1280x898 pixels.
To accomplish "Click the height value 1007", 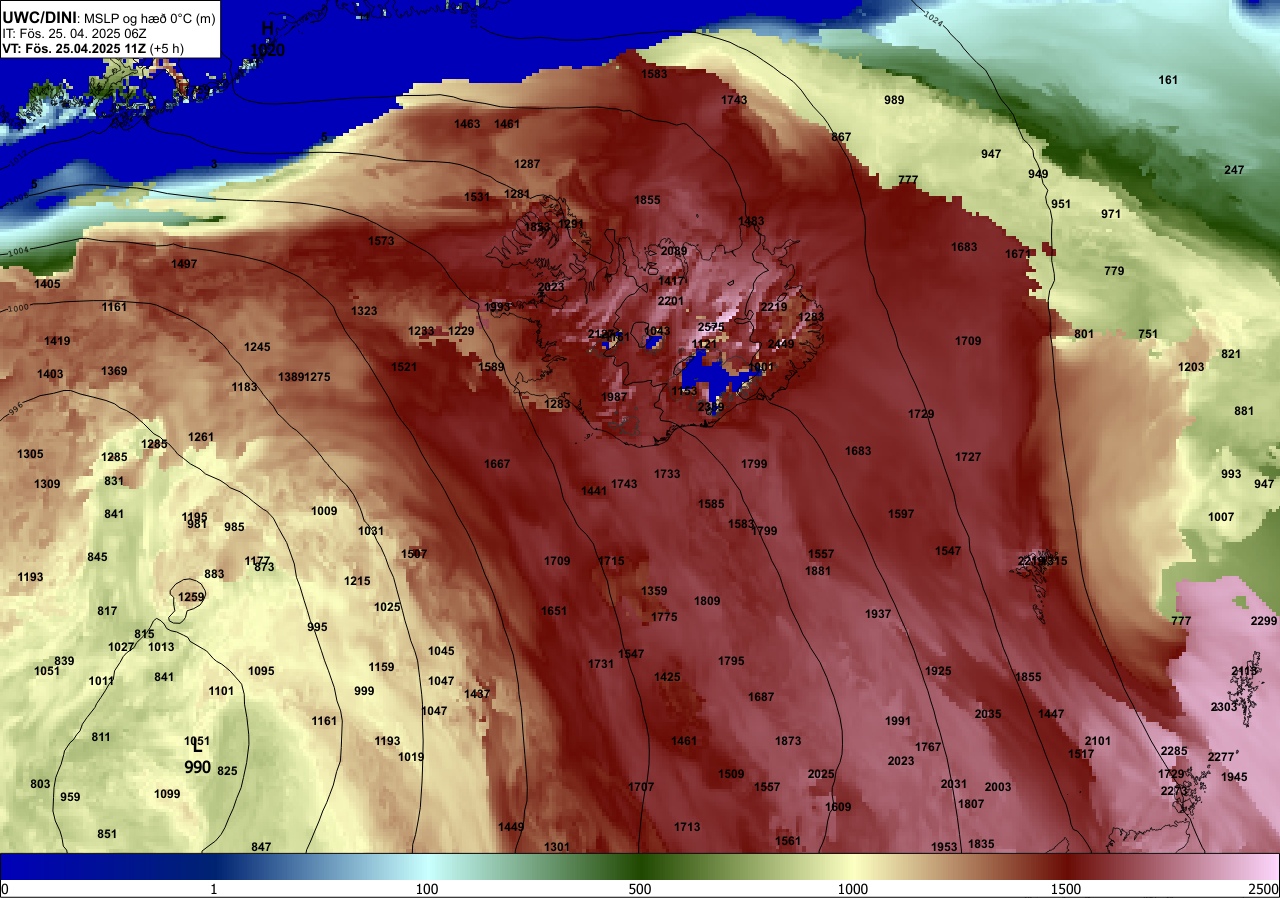I will coord(1221,517).
